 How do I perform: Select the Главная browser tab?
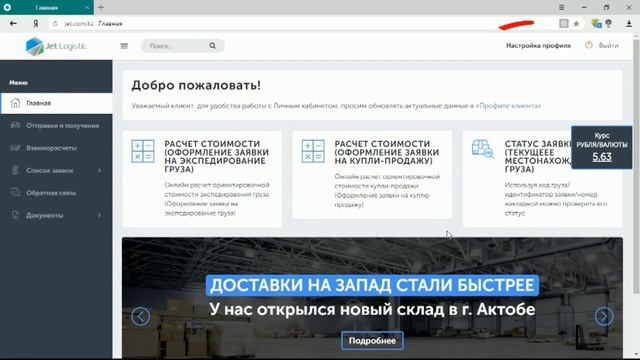[47, 7]
